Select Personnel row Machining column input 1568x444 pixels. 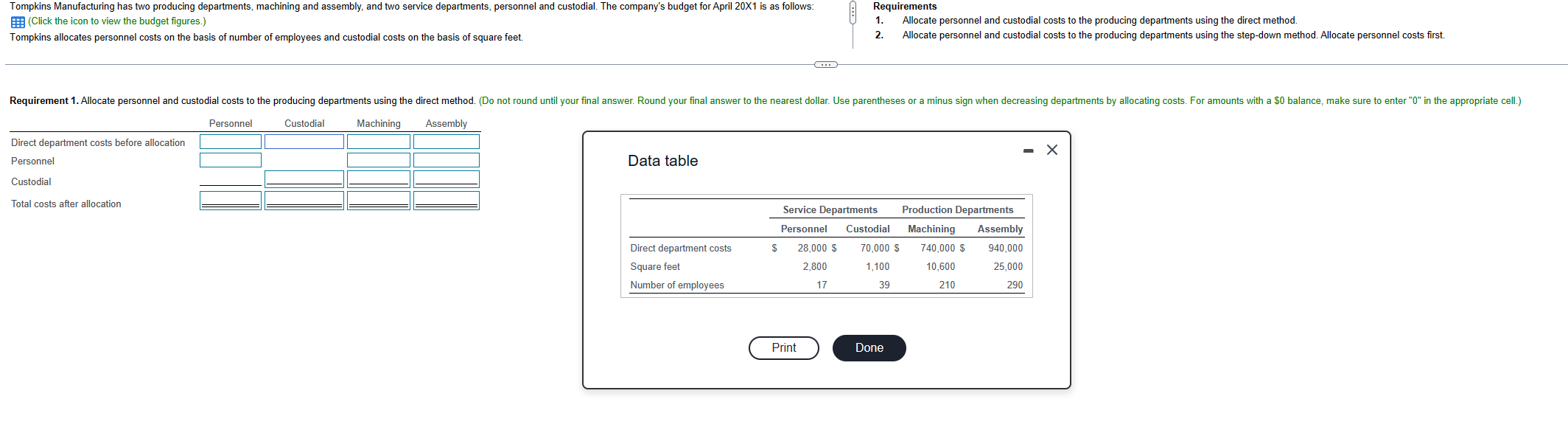pos(379,160)
